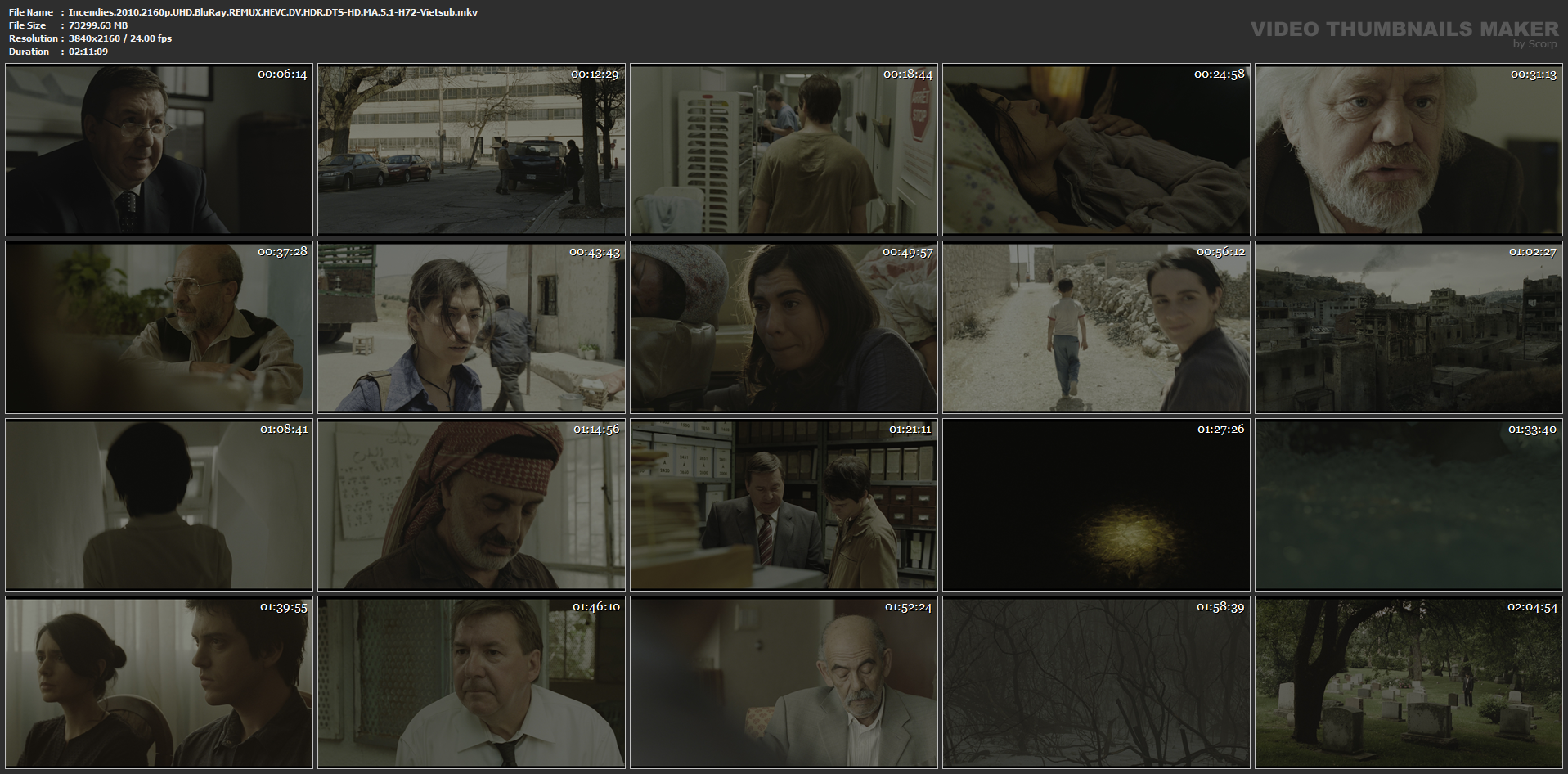Choose the frame at 01:21:11
The width and height of the screenshot is (1568, 774).
click(784, 505)
